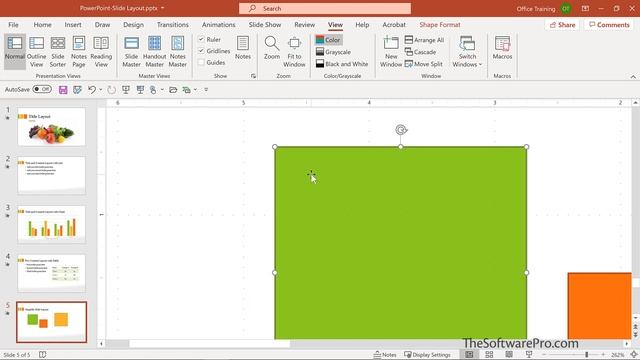Click the rotation handle above the green rectangle
This screenshot has width=640, height=360.
click(401, 130)
